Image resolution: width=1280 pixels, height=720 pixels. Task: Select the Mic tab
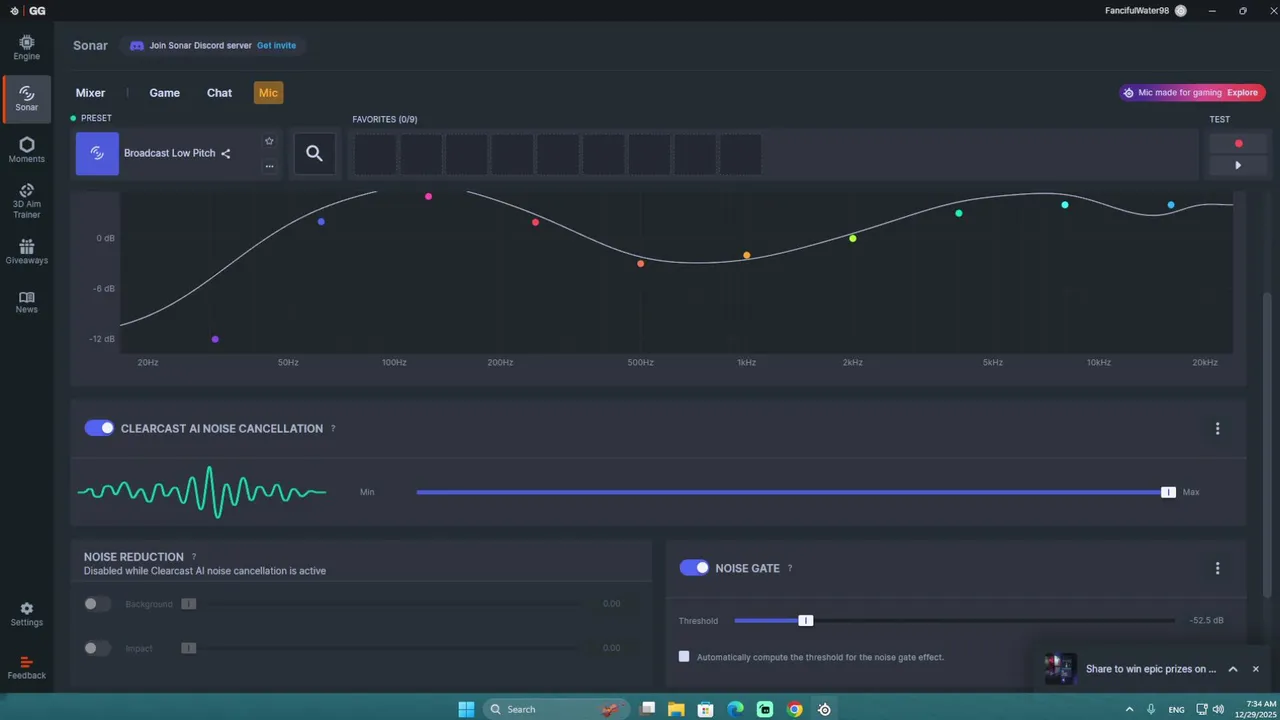coord(268,93)
